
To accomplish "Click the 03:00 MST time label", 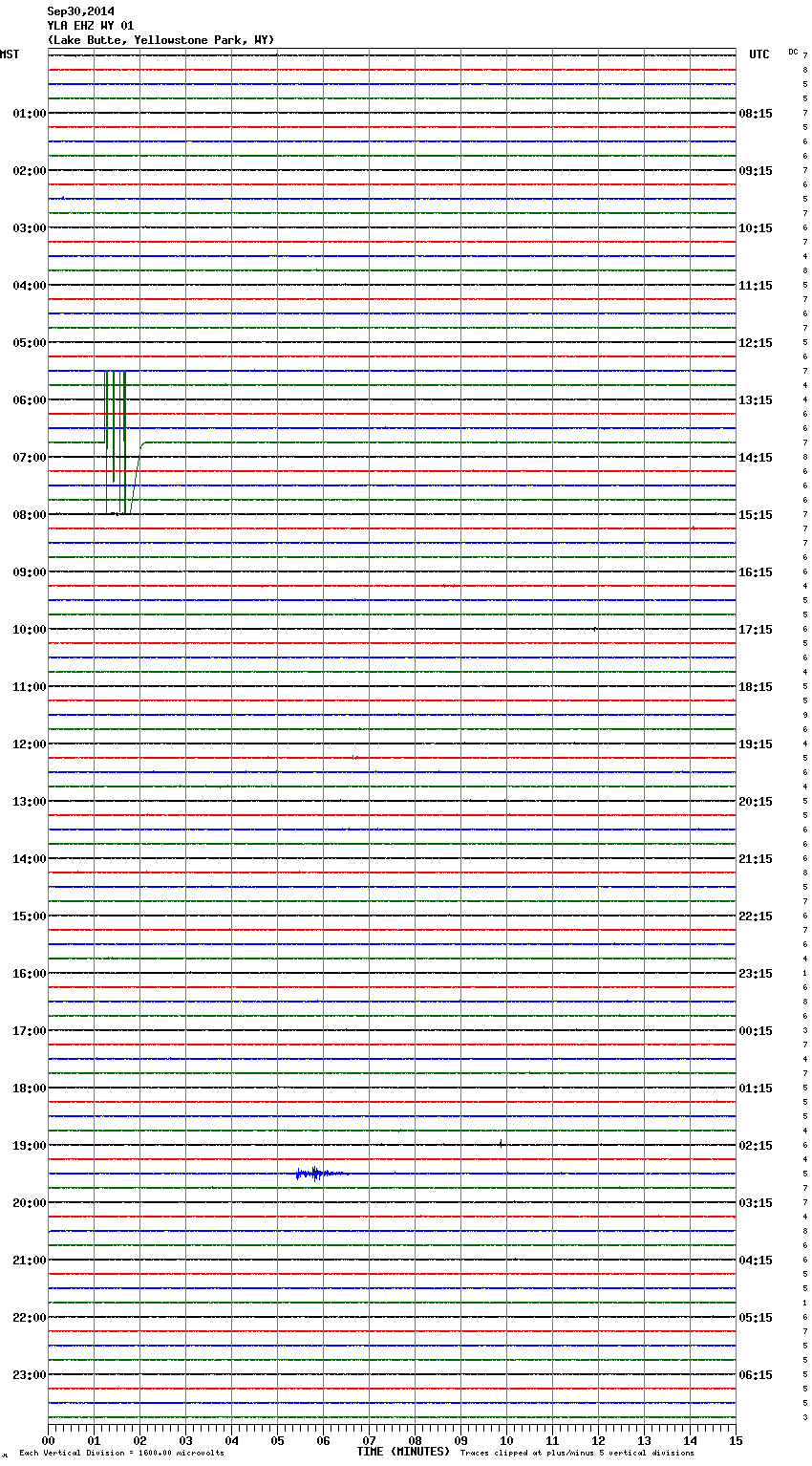I will coord(30,228).
